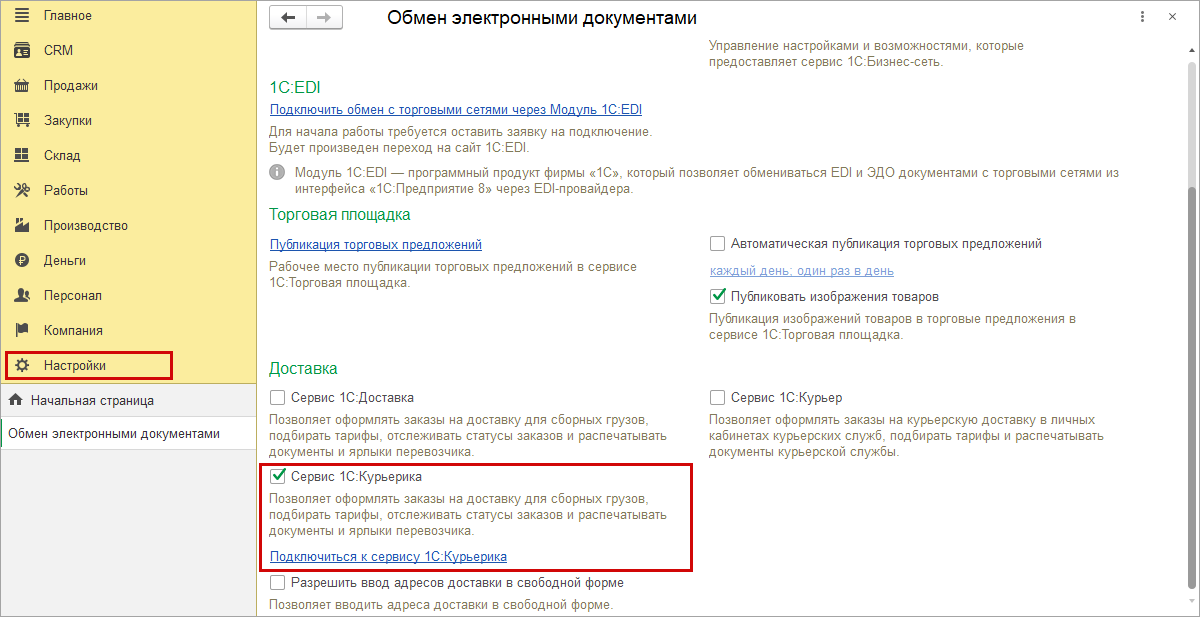Screen dimensions: 1200x617
Task: Open Публикация торговых предложений link
Action: coord(376,244)
